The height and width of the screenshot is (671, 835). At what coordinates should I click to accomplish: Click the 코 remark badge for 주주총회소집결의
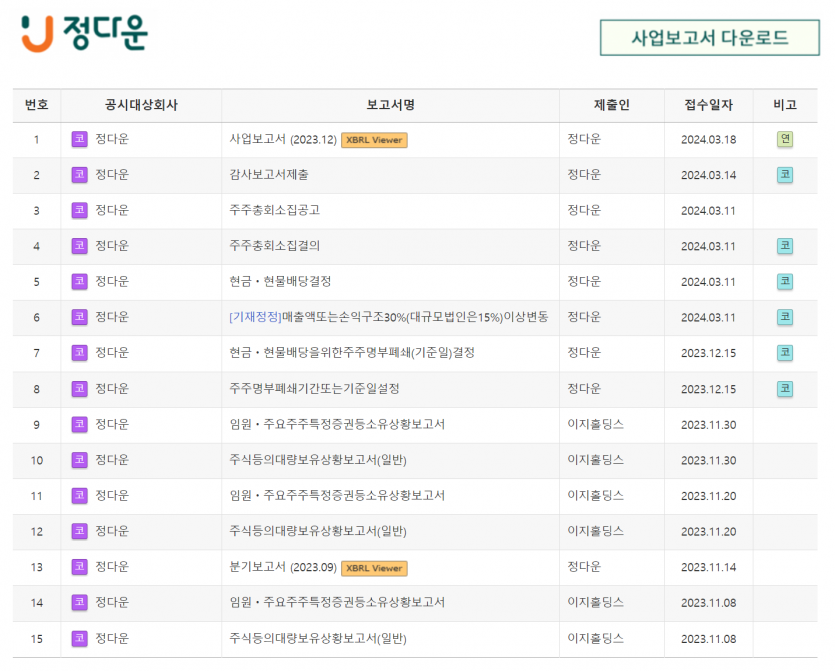[784, 246]
